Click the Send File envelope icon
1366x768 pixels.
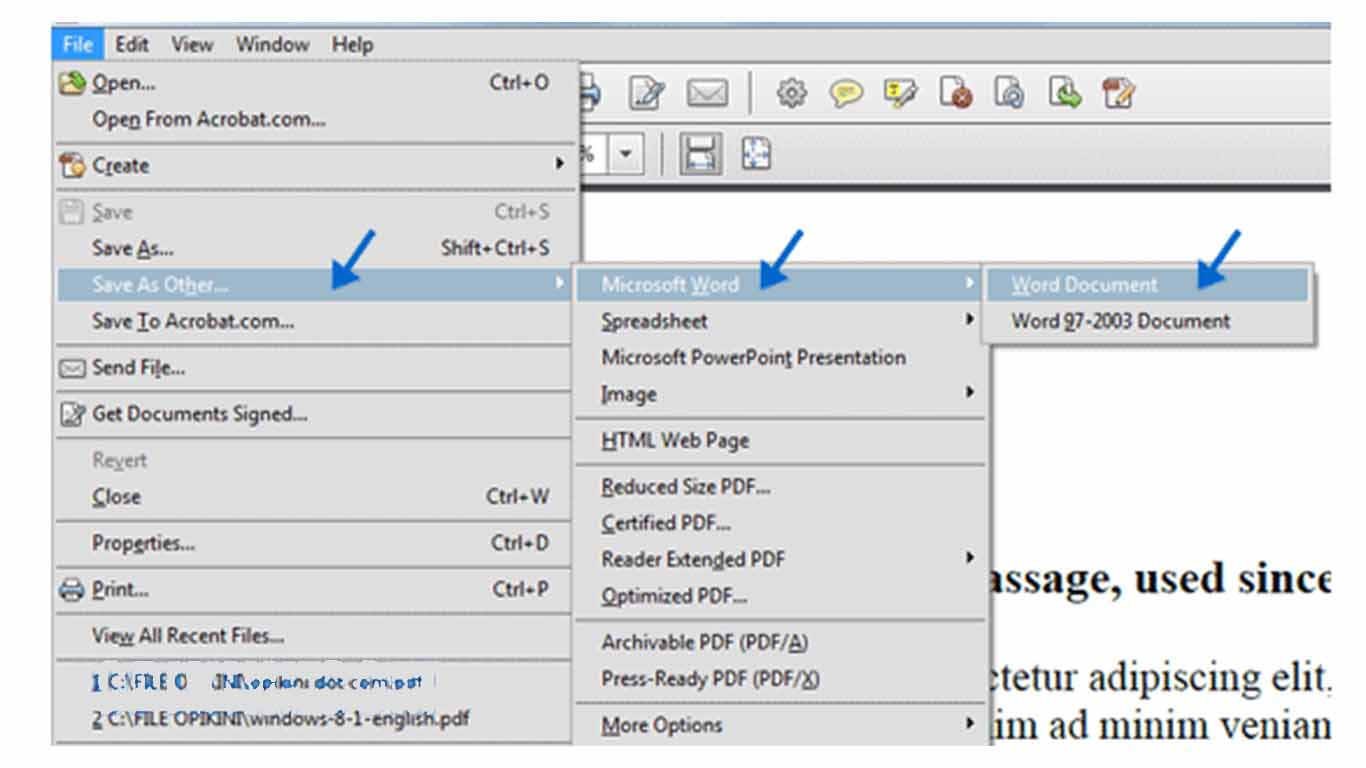pyautogui.click(x=73, y=368)
